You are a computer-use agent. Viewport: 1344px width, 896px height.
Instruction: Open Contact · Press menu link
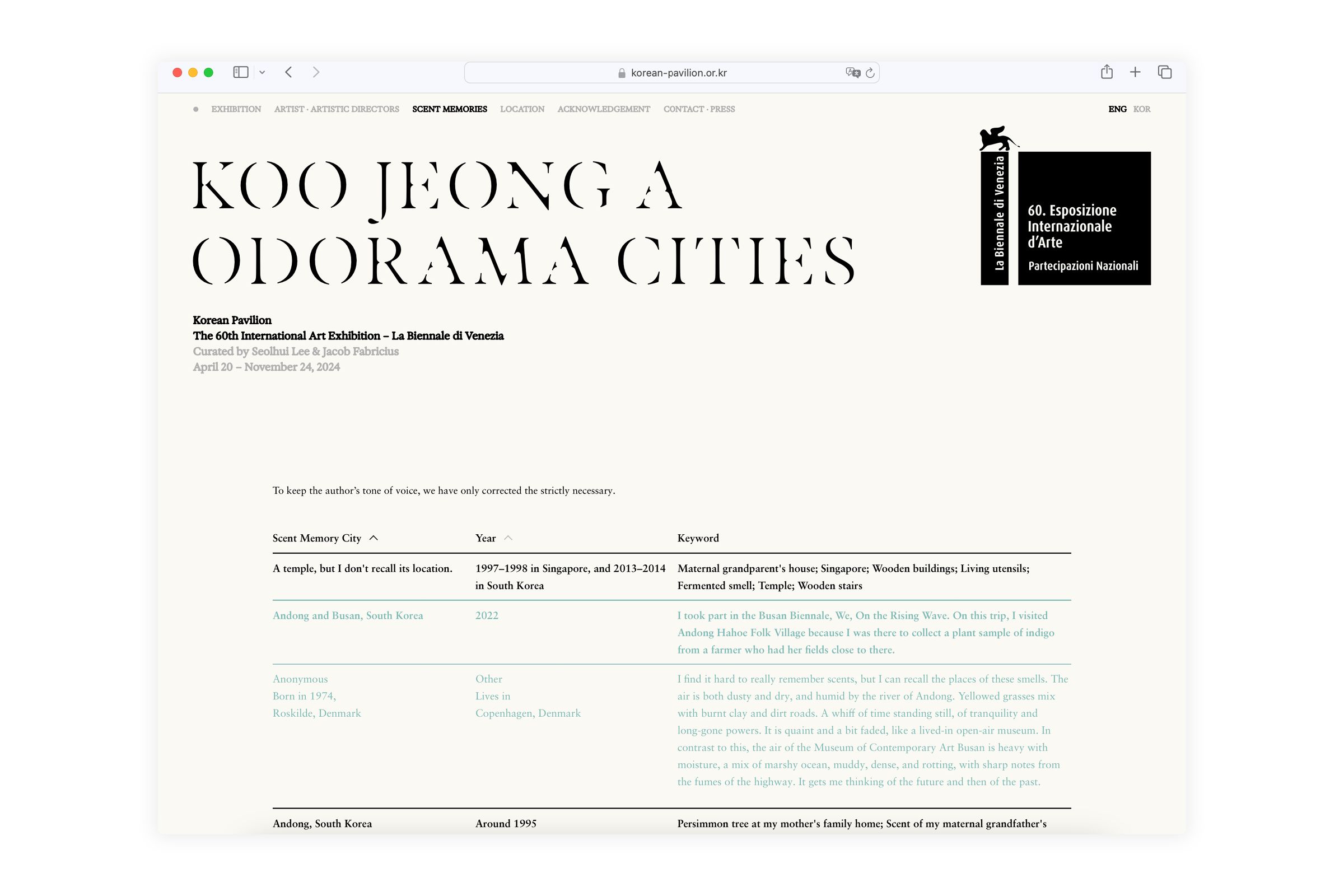[699, 109]
